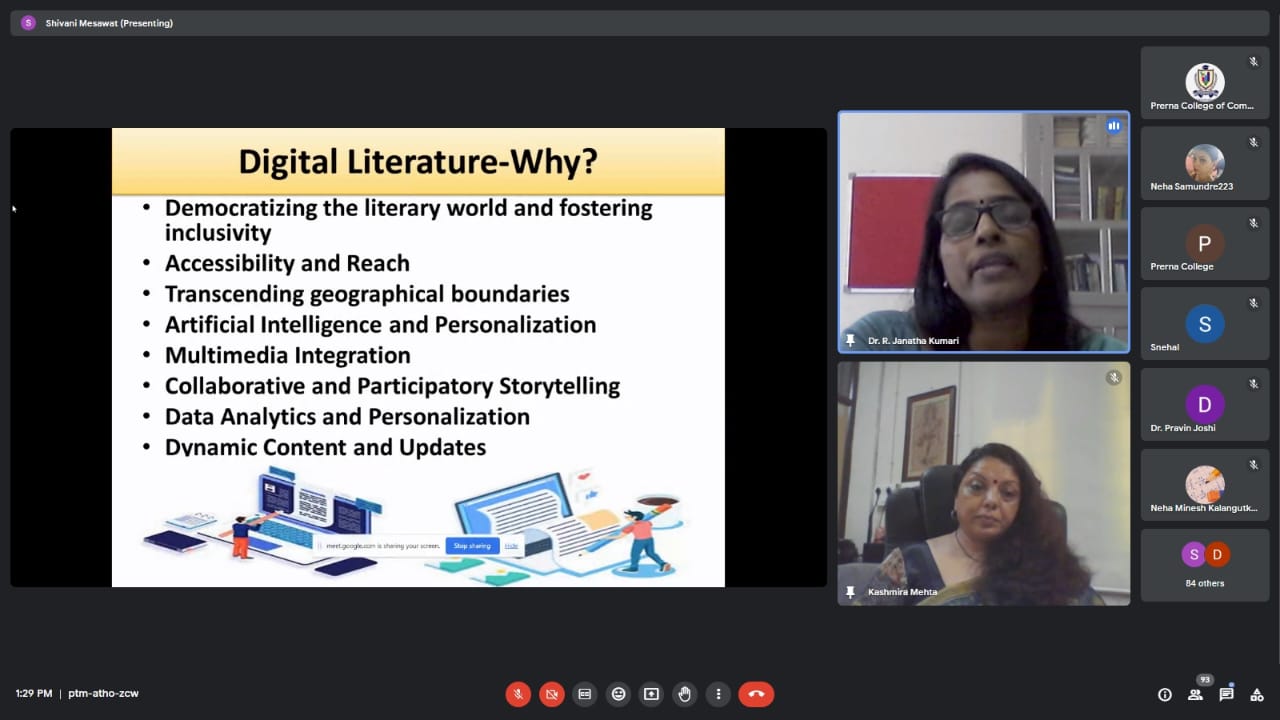Turn on the camera
This screenshot has width=1280, height=720.
551,694
